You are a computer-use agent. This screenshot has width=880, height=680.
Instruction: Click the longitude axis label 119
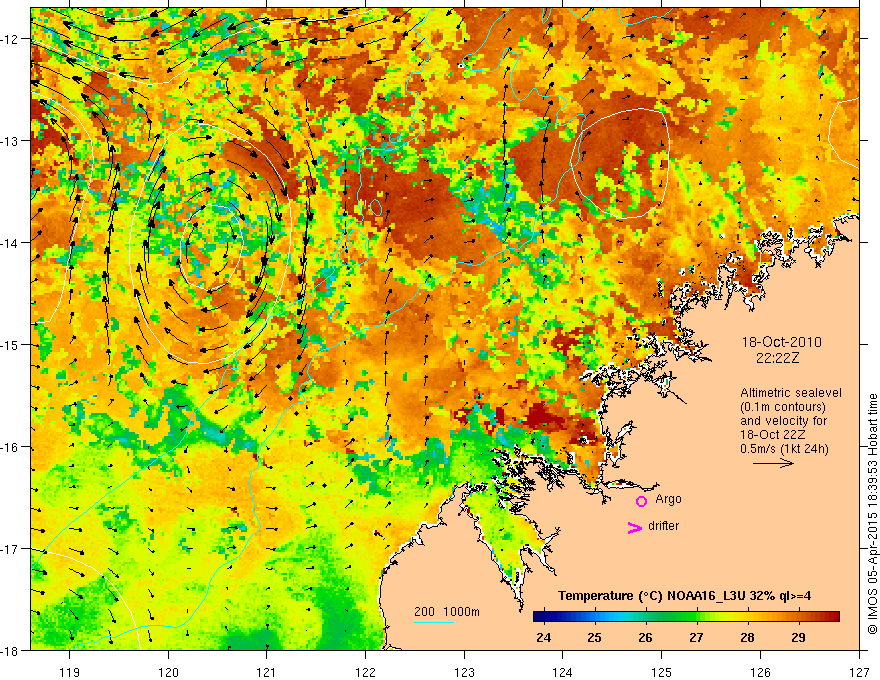[70, 672]
